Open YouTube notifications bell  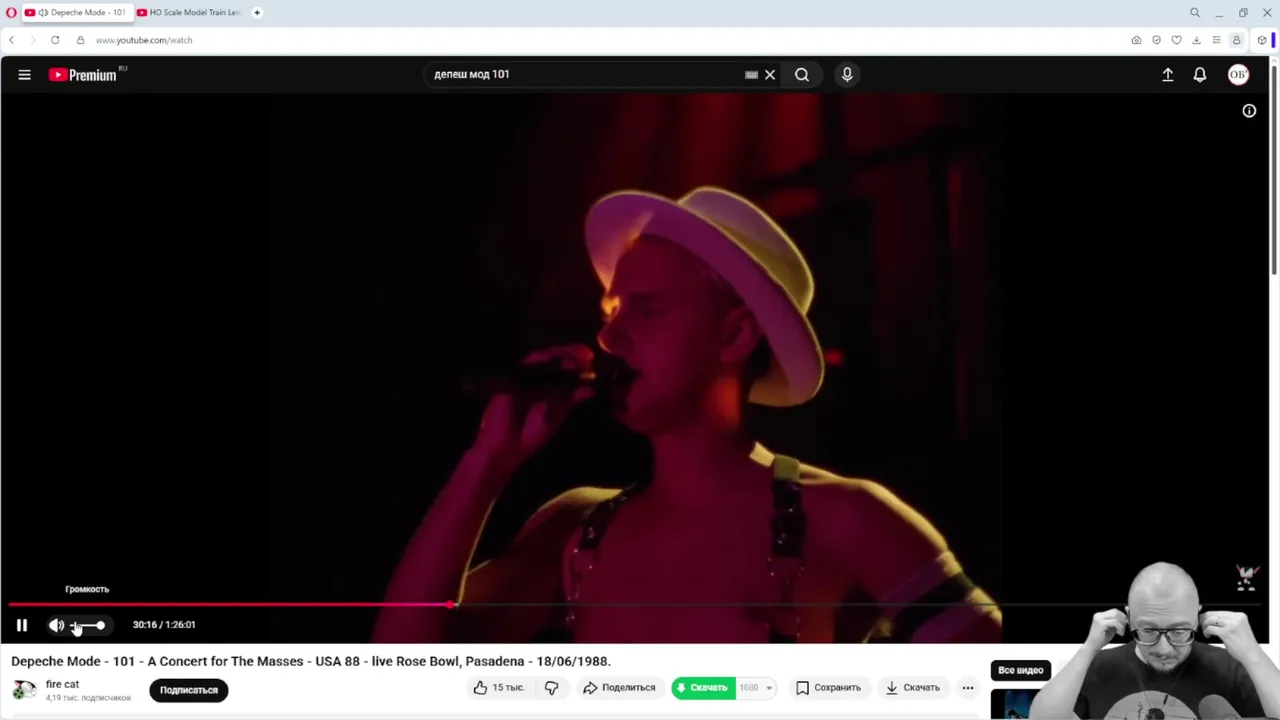click(1200, 74)
